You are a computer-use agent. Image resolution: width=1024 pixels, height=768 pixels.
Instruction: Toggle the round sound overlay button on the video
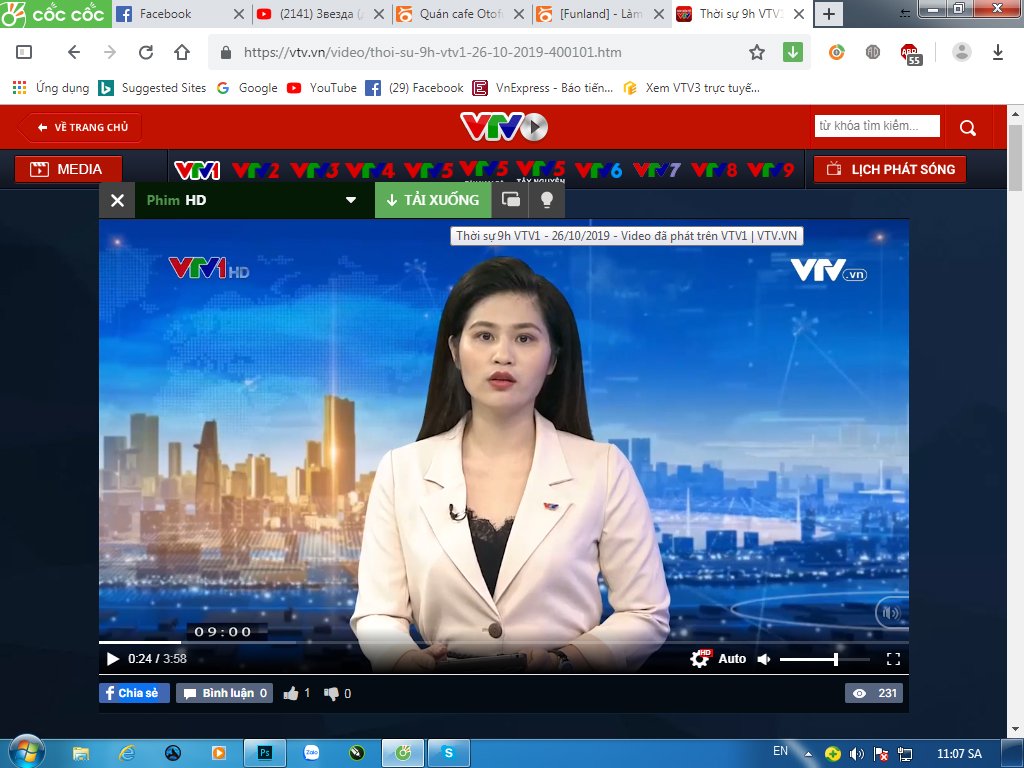tap(891, 613)
